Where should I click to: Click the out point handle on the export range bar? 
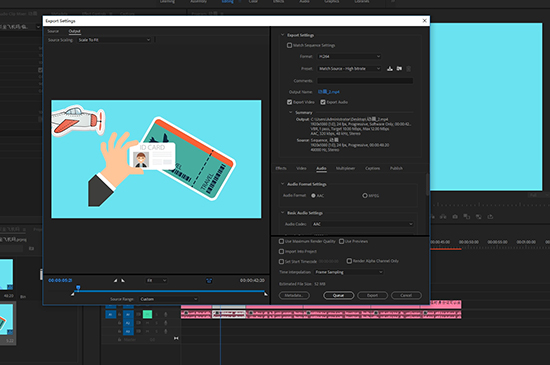click(x=266, y=294)
